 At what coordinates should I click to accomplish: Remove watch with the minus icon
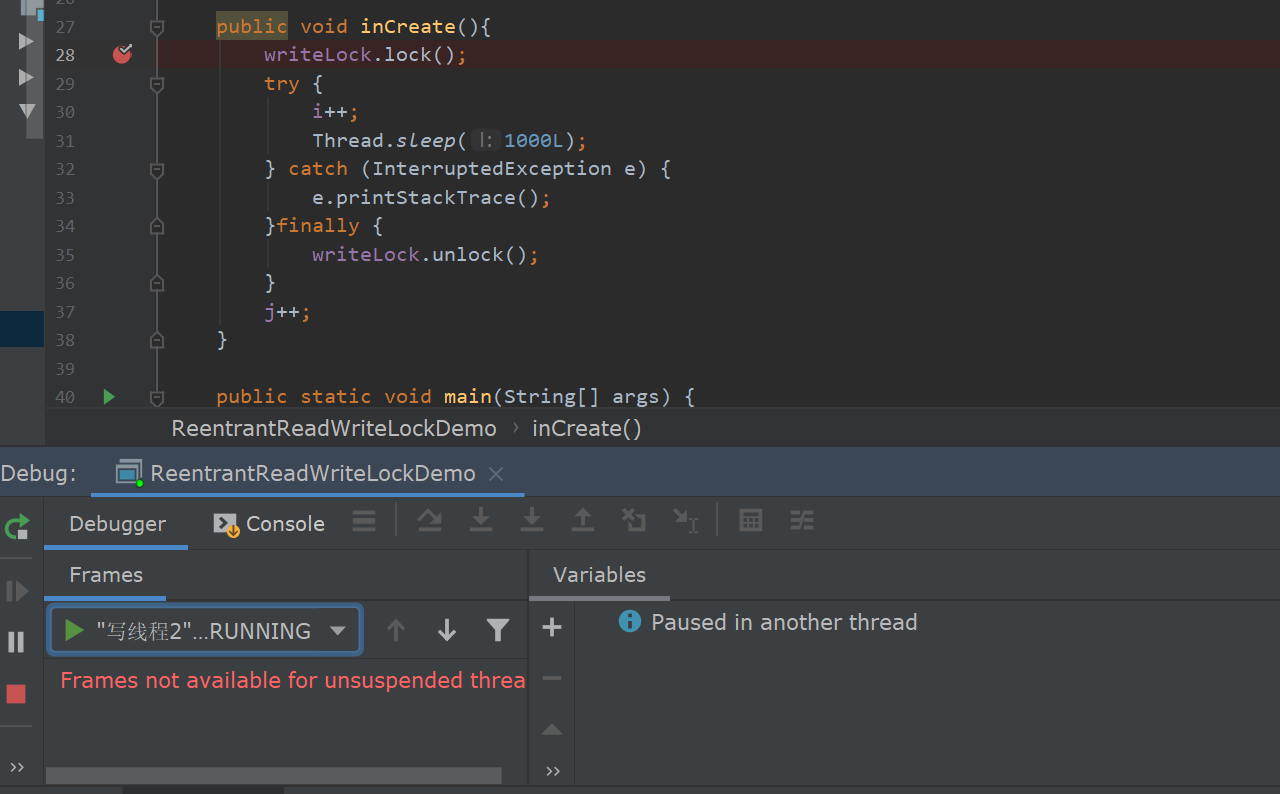pos(552,678)
